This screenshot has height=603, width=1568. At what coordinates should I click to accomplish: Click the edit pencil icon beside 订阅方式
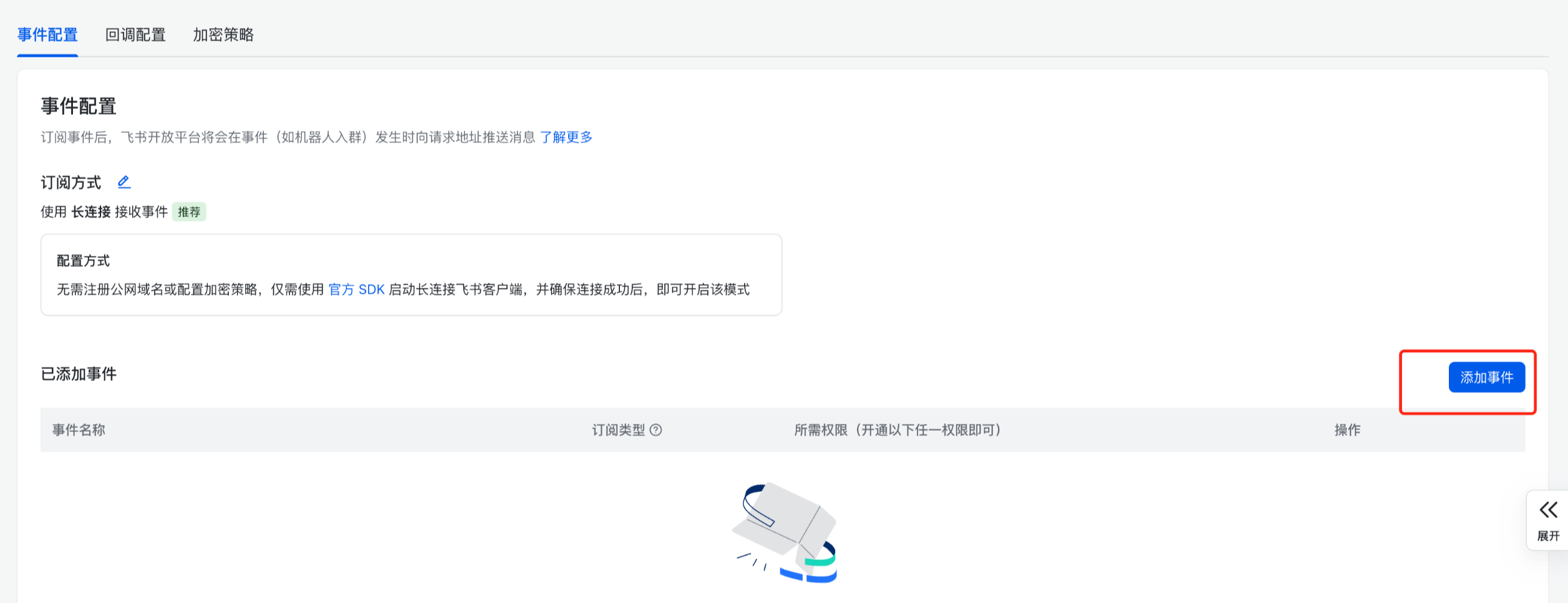coord(124,182)
